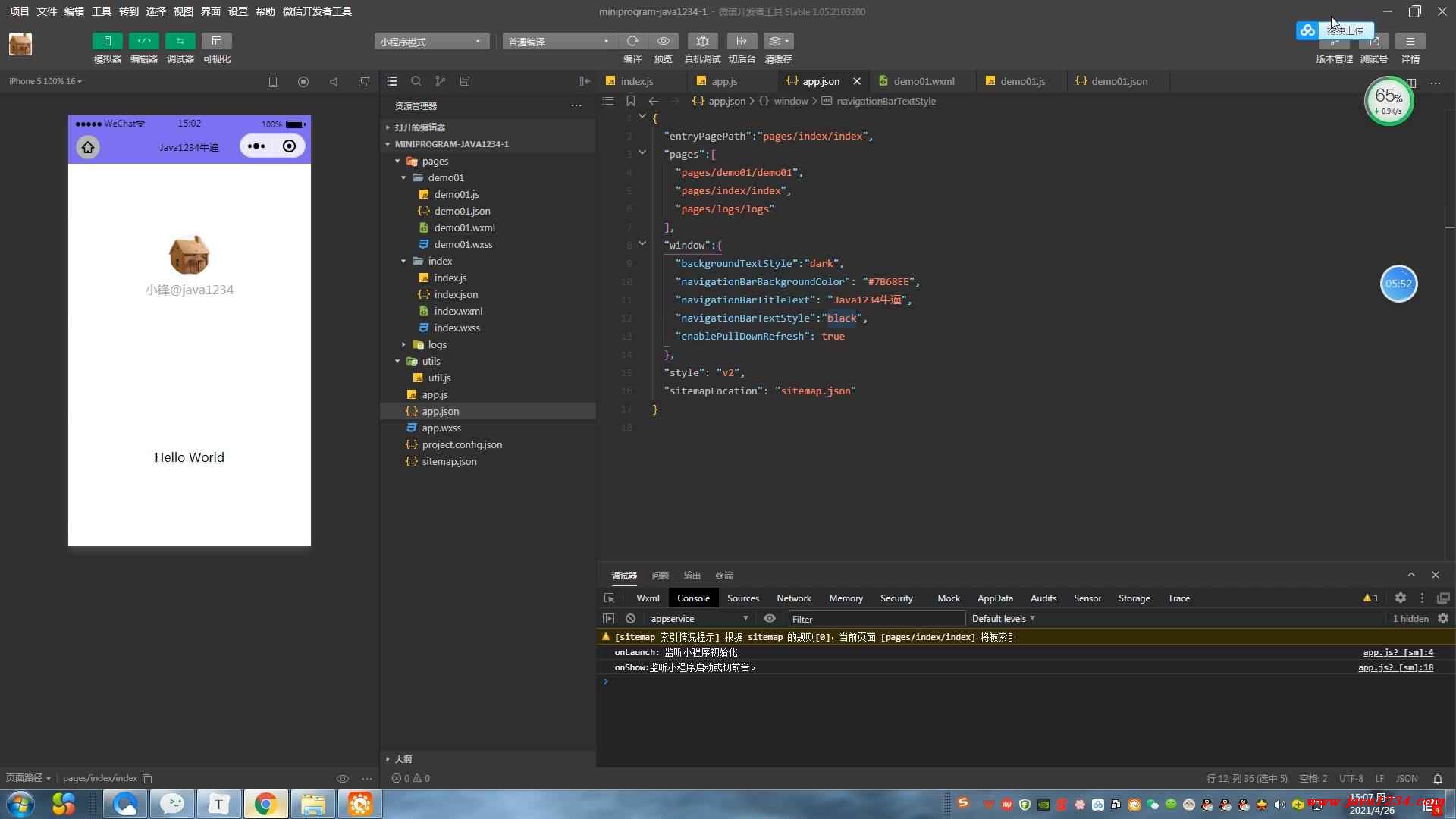
Task: Open the explorer list icon
Action: click(392, 81)
